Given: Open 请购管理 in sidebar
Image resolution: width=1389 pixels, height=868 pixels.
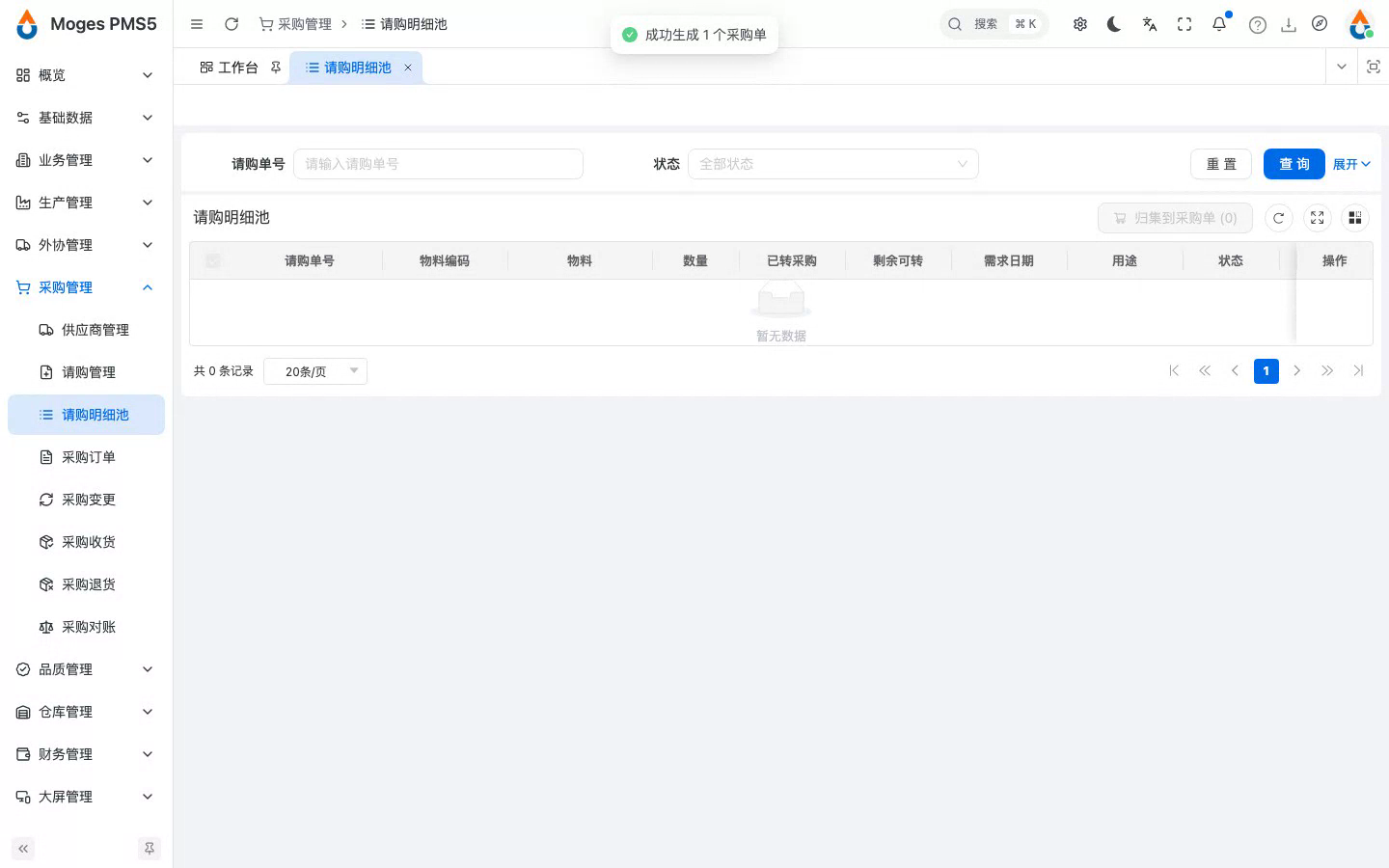Looking at the screenshot, I should 86,372.
